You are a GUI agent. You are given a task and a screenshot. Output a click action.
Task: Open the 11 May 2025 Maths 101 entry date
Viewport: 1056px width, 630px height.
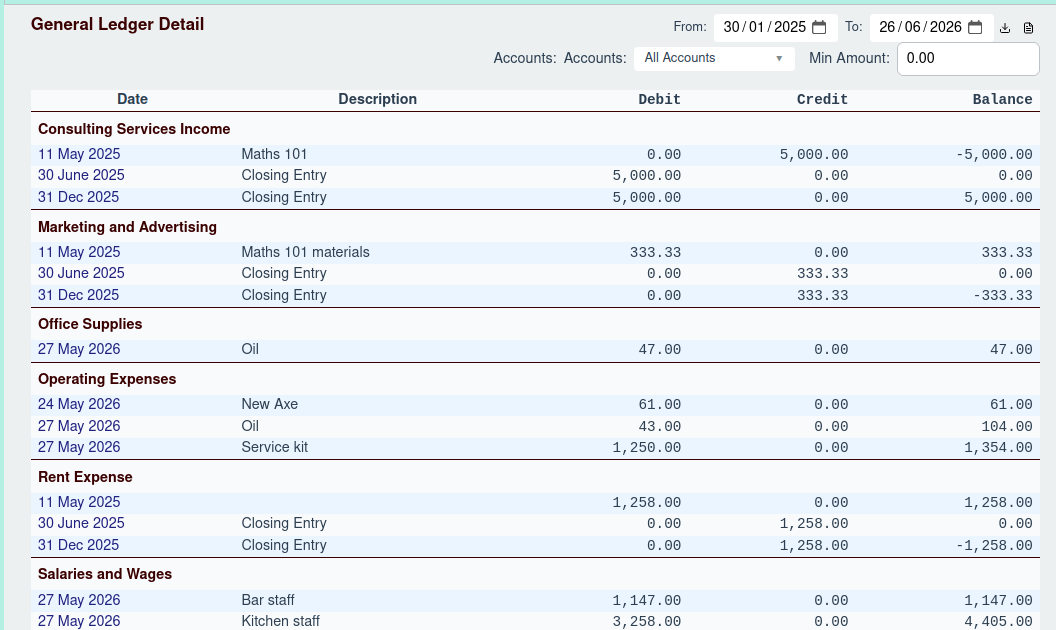[x=79, y=154]
